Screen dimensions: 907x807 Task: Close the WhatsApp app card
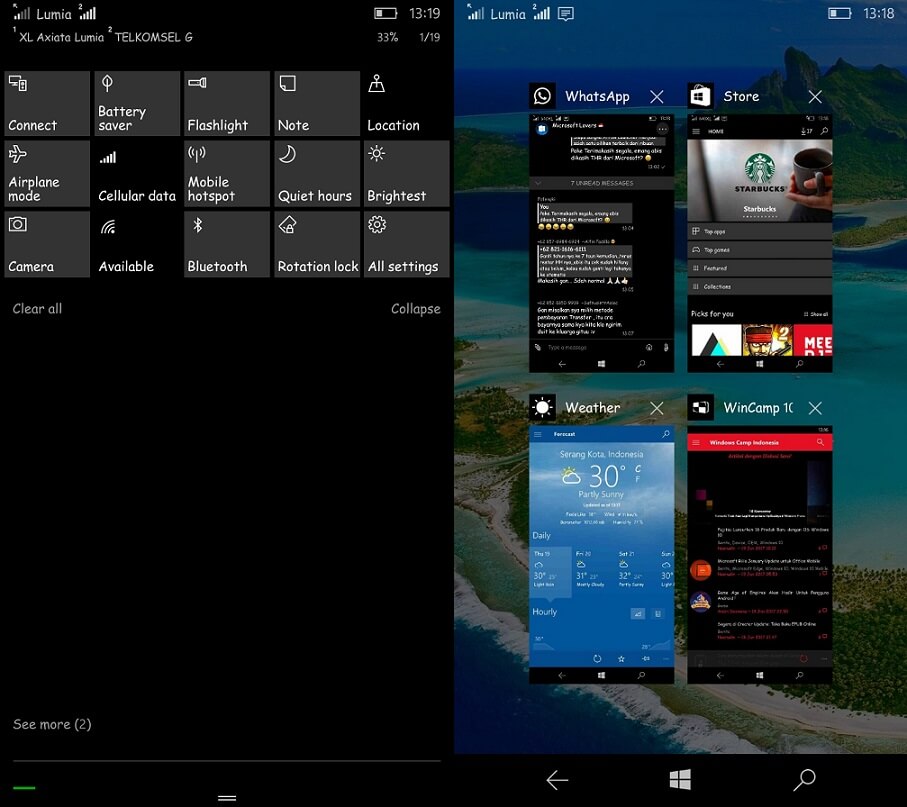pyautogui.click(x=657, y=97)
